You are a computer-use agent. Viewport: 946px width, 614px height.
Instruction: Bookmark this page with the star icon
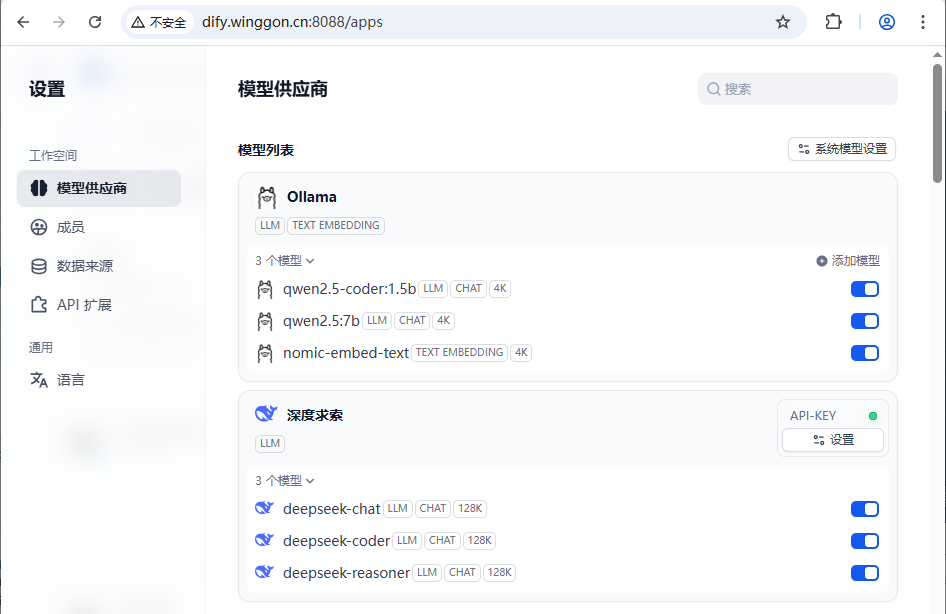tap(783, 22)
